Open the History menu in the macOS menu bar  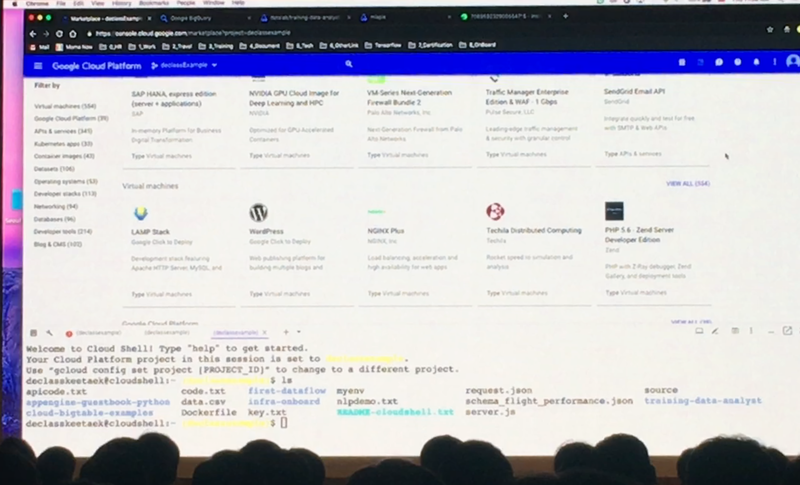121,3
